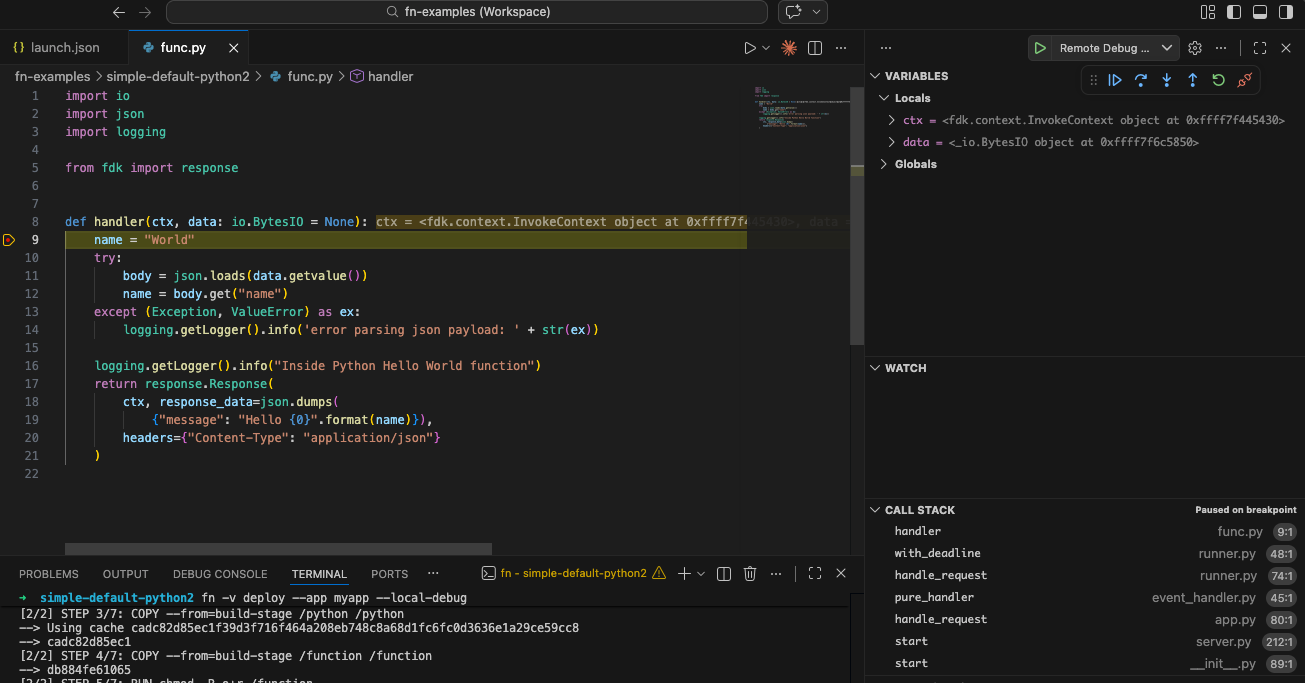This screenshot has height=683, width=1305.
Task: Grab the debug toolbar drag handle
Action: coord(1093,80)
